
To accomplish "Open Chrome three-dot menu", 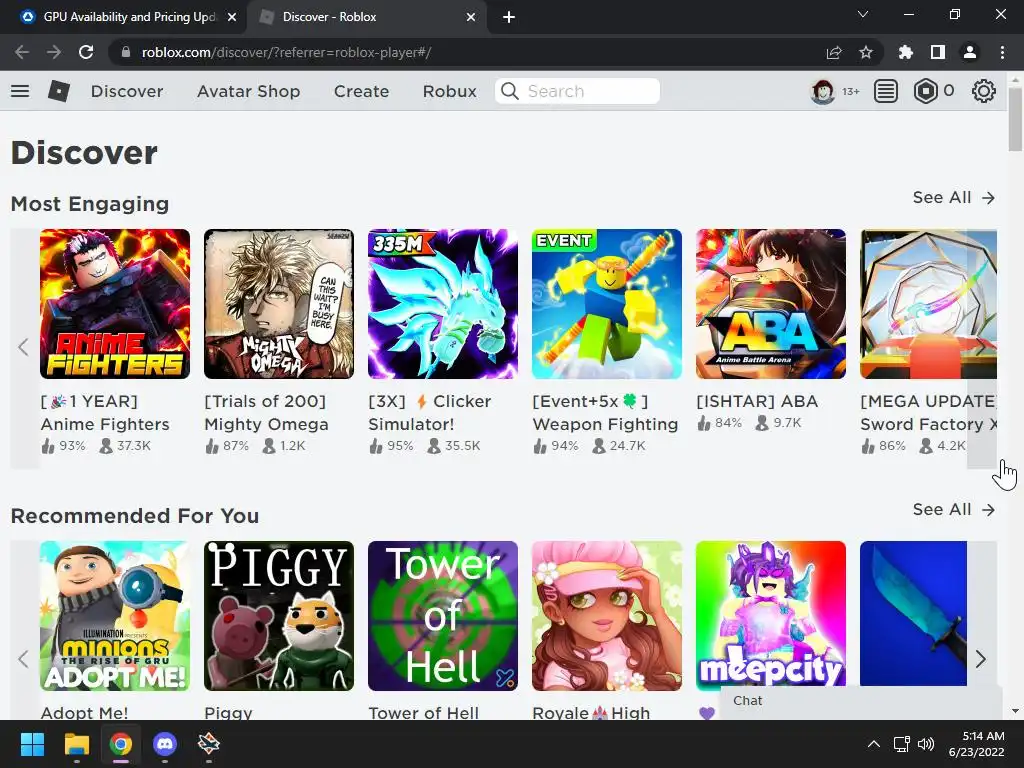I will point(1002,52).
